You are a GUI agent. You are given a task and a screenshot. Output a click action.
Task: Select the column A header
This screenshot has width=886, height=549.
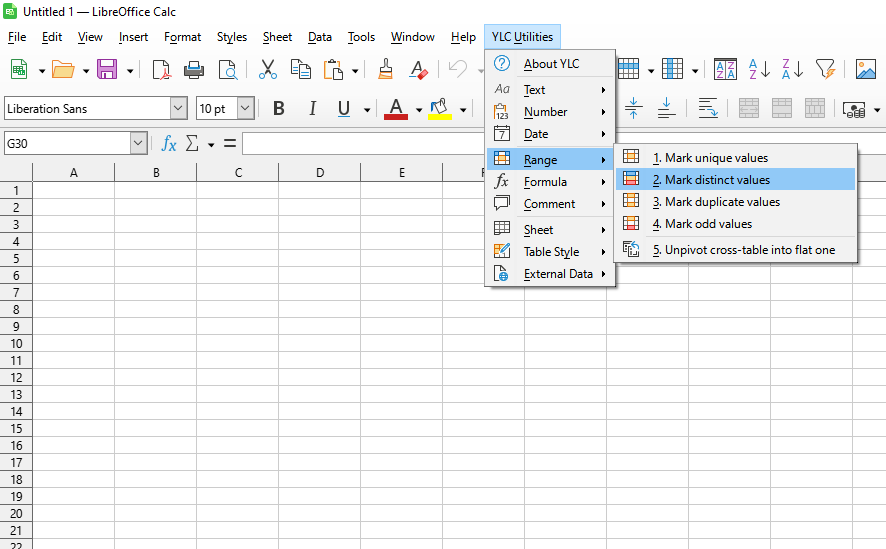point(74,173)
